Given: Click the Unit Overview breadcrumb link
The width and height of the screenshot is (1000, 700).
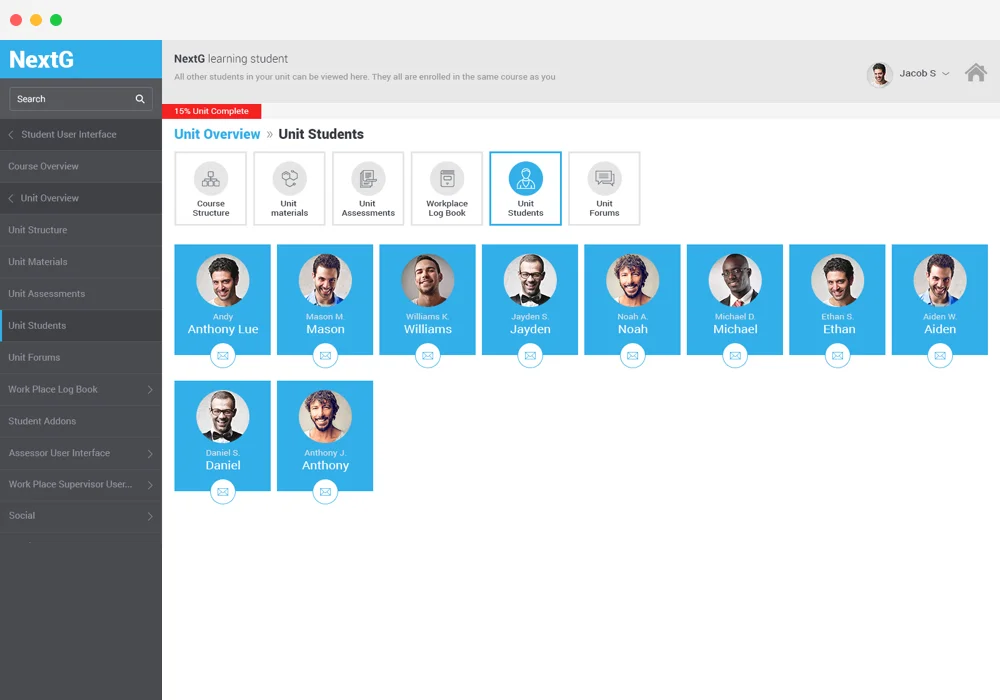Looking at the screenshot, I should click(217, 134).
